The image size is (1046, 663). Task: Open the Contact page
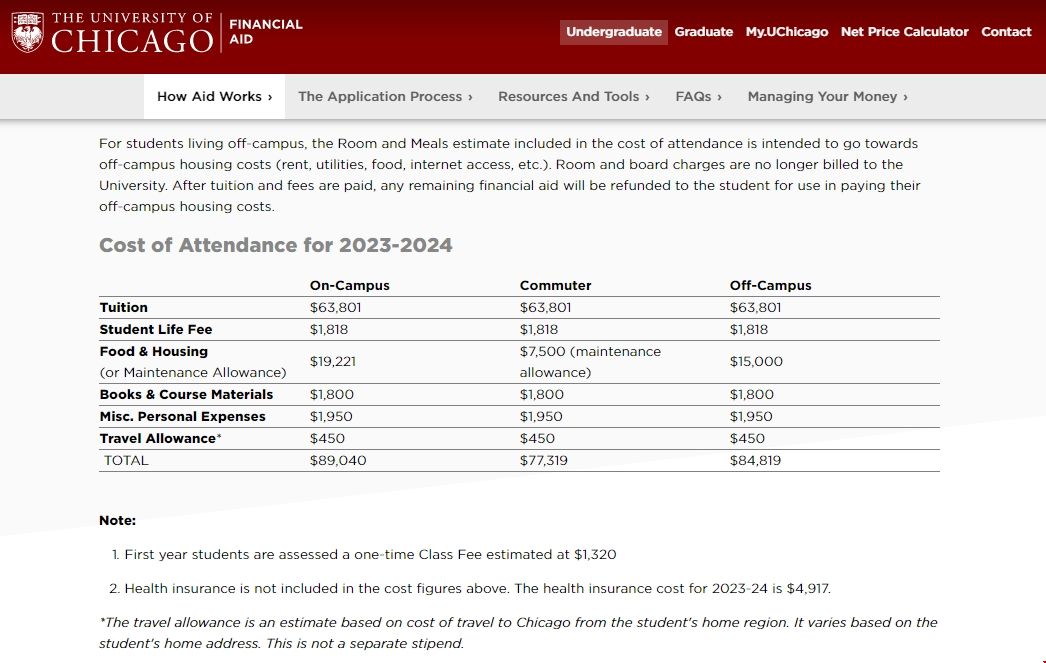tap(1005, 32)
